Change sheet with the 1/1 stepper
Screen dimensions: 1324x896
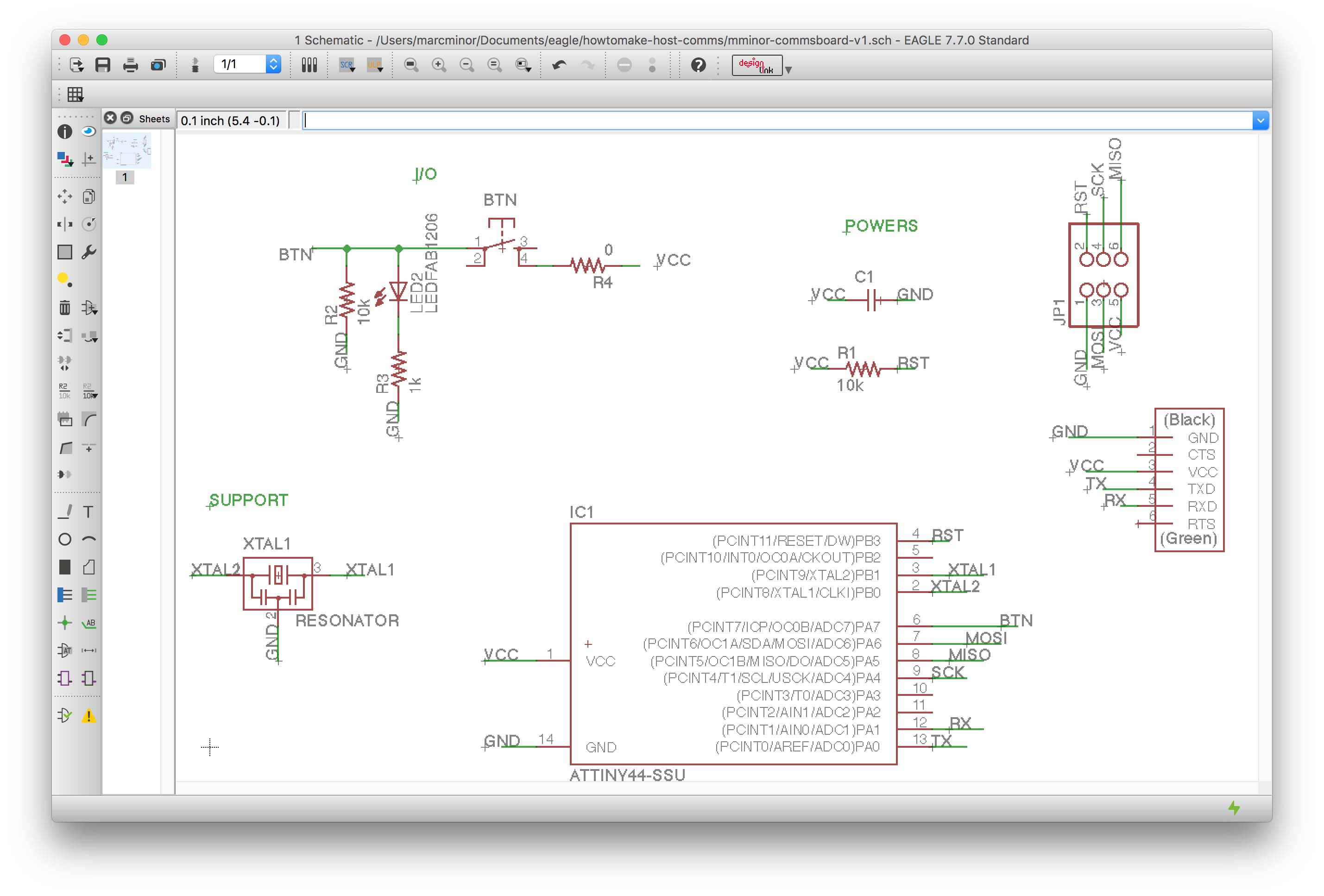pyautogui.click(x=273, y=64)
